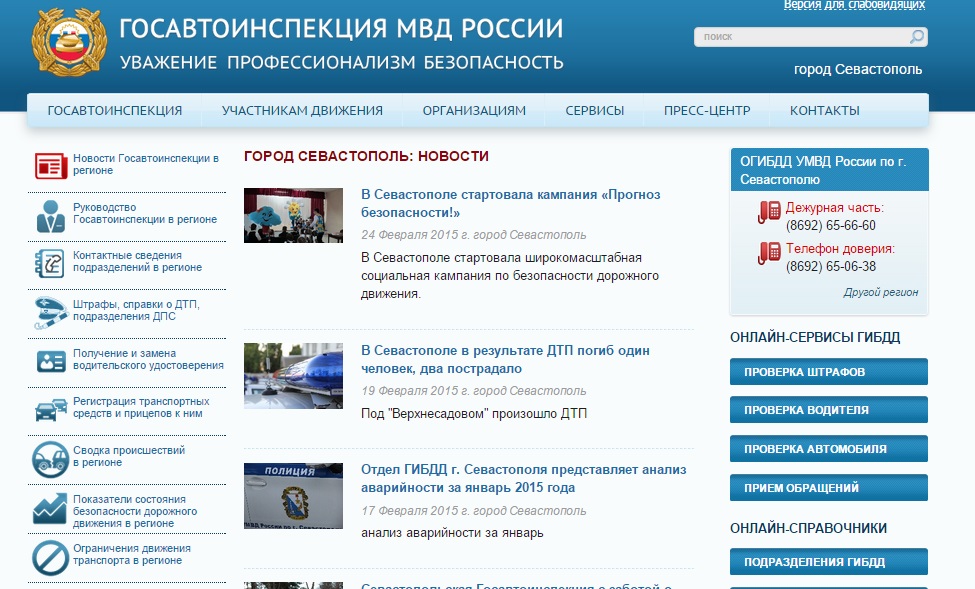Click the ПРОВЕРКА ВОДИТЕЛЯ button
The image size is (975, 589).
pos(829,410)
